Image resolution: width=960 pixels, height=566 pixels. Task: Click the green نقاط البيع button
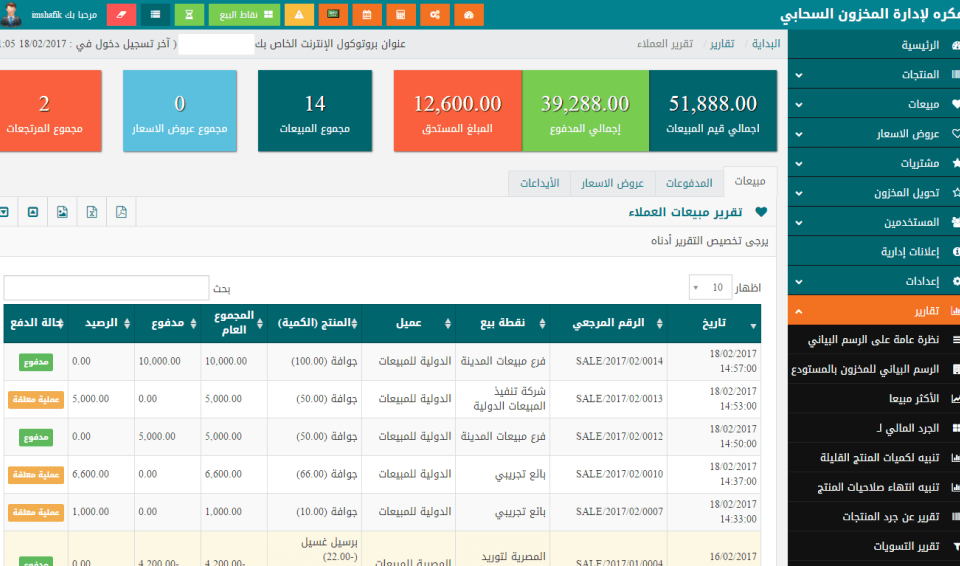point(244,15)
